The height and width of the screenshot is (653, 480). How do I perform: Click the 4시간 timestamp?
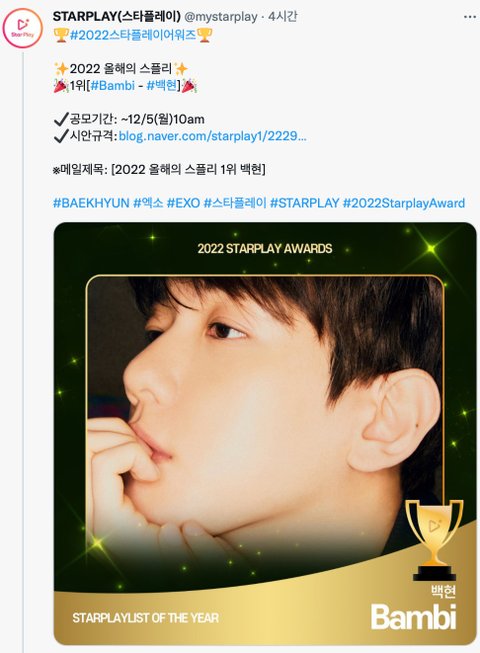283,17
